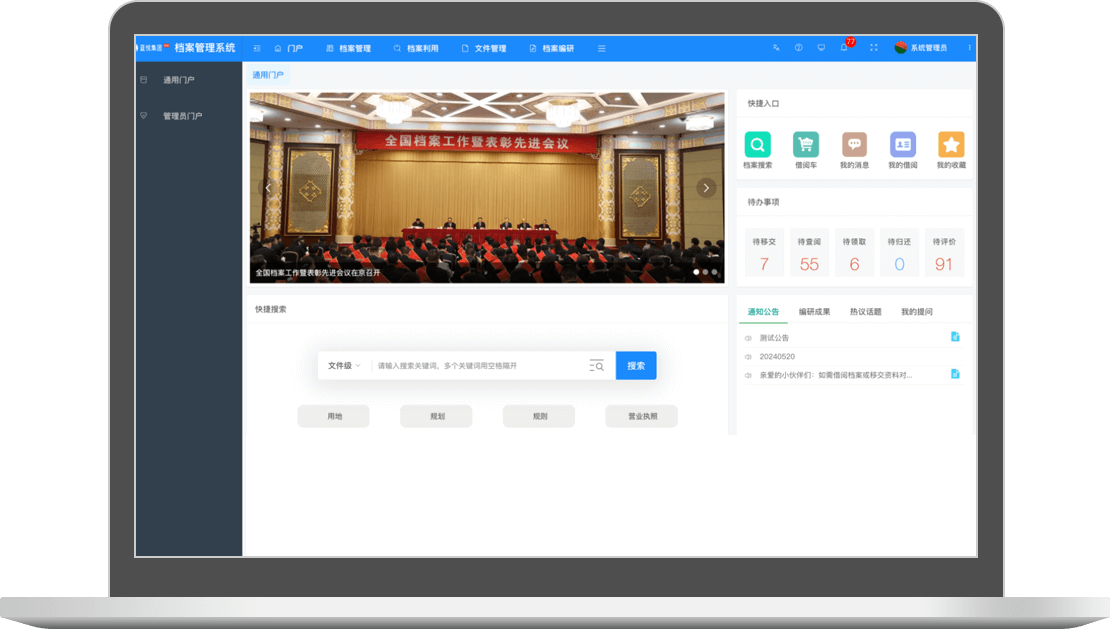Expand the 文件级 search level dropdown
The image size is (1110, 629).
pyautogui.click(x=344, y=366)
